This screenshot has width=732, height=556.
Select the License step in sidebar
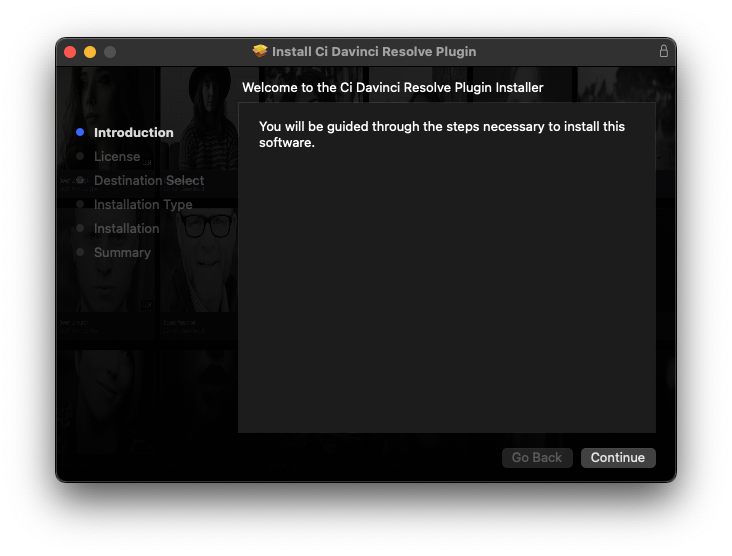pyautogui.click(x=117, y=156)
